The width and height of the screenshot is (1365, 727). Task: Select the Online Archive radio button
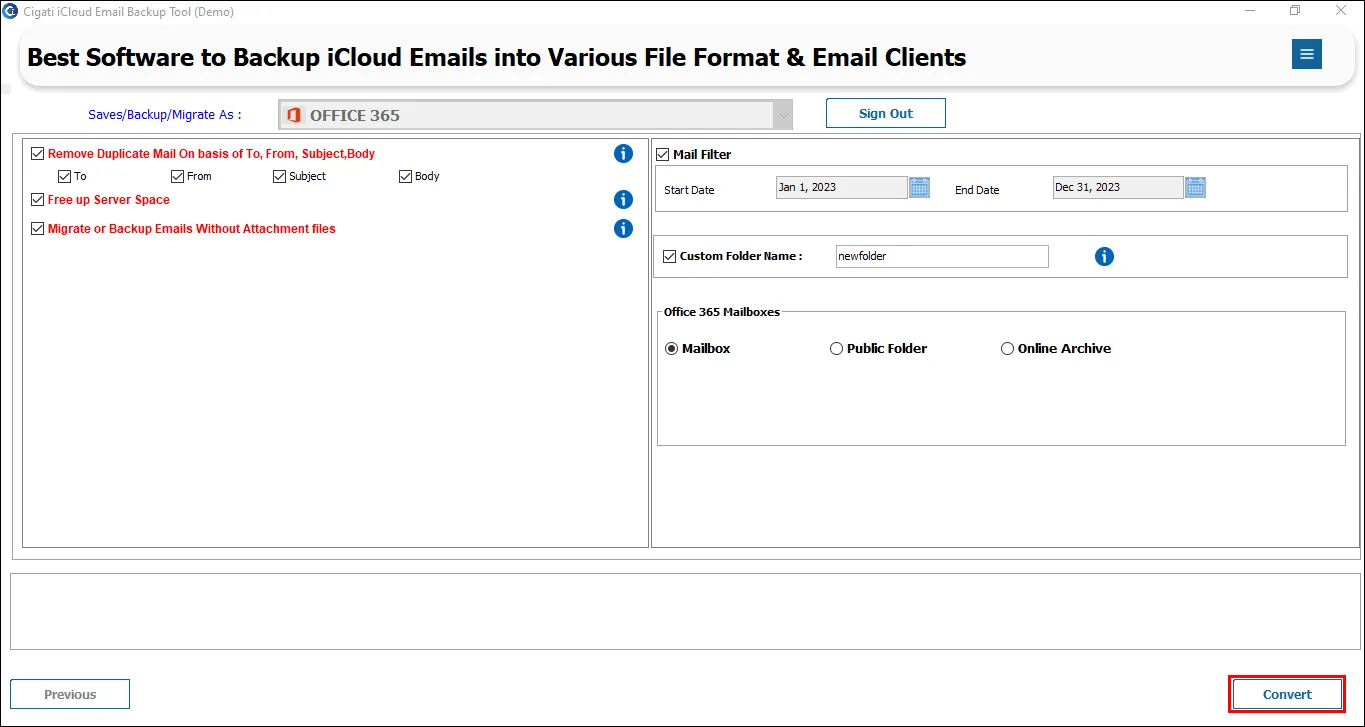[1007, 349]
